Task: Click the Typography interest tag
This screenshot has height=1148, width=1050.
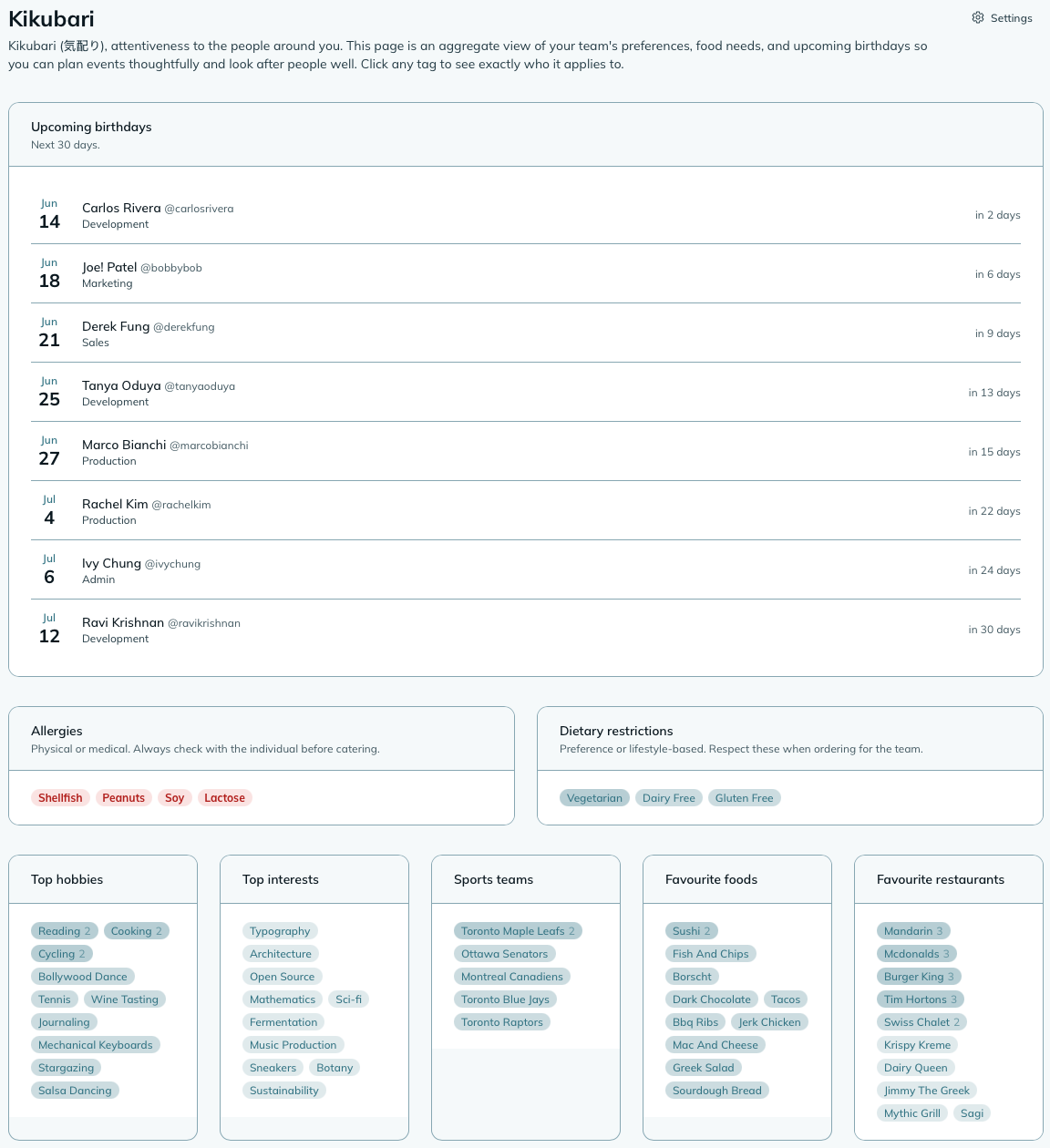Action: coord(280,931)
